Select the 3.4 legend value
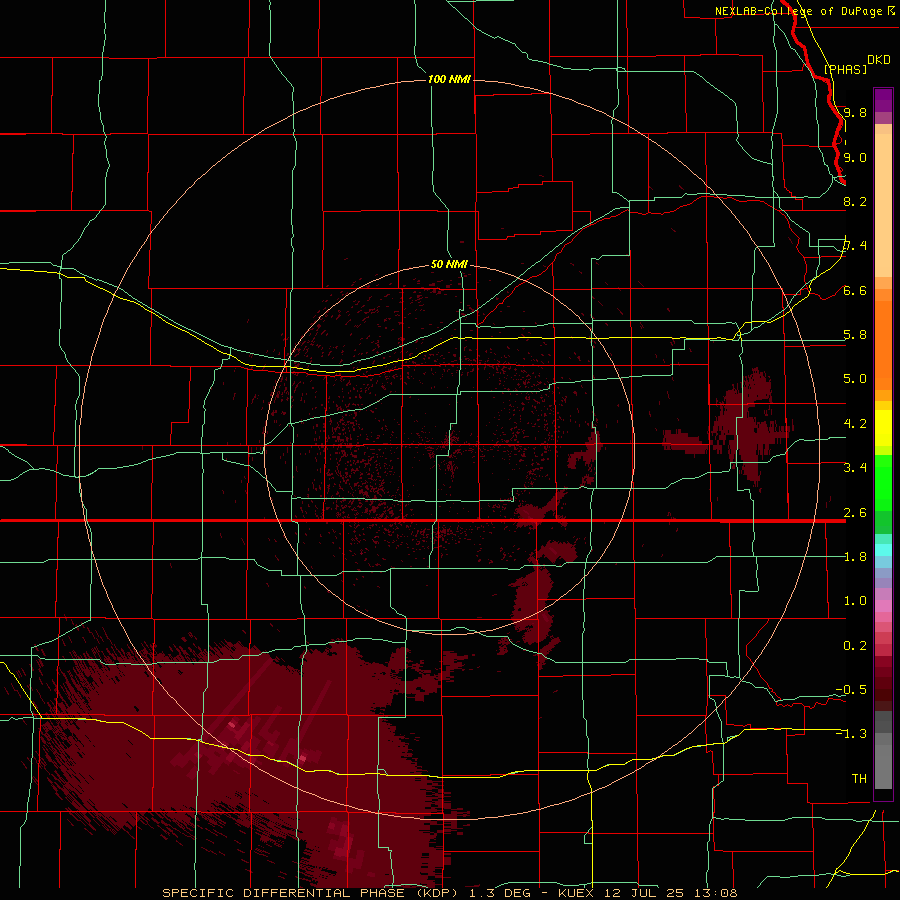 [x=855, y=468]
